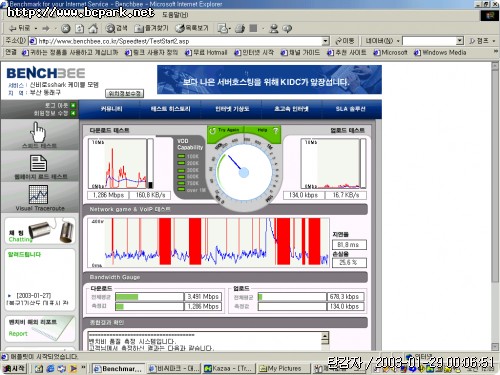Viewport: 500px width, 375px height.
Task: Open the 무료 Hotmail link in Links bar
Action: pyautogui.click(x=206, y=53)
